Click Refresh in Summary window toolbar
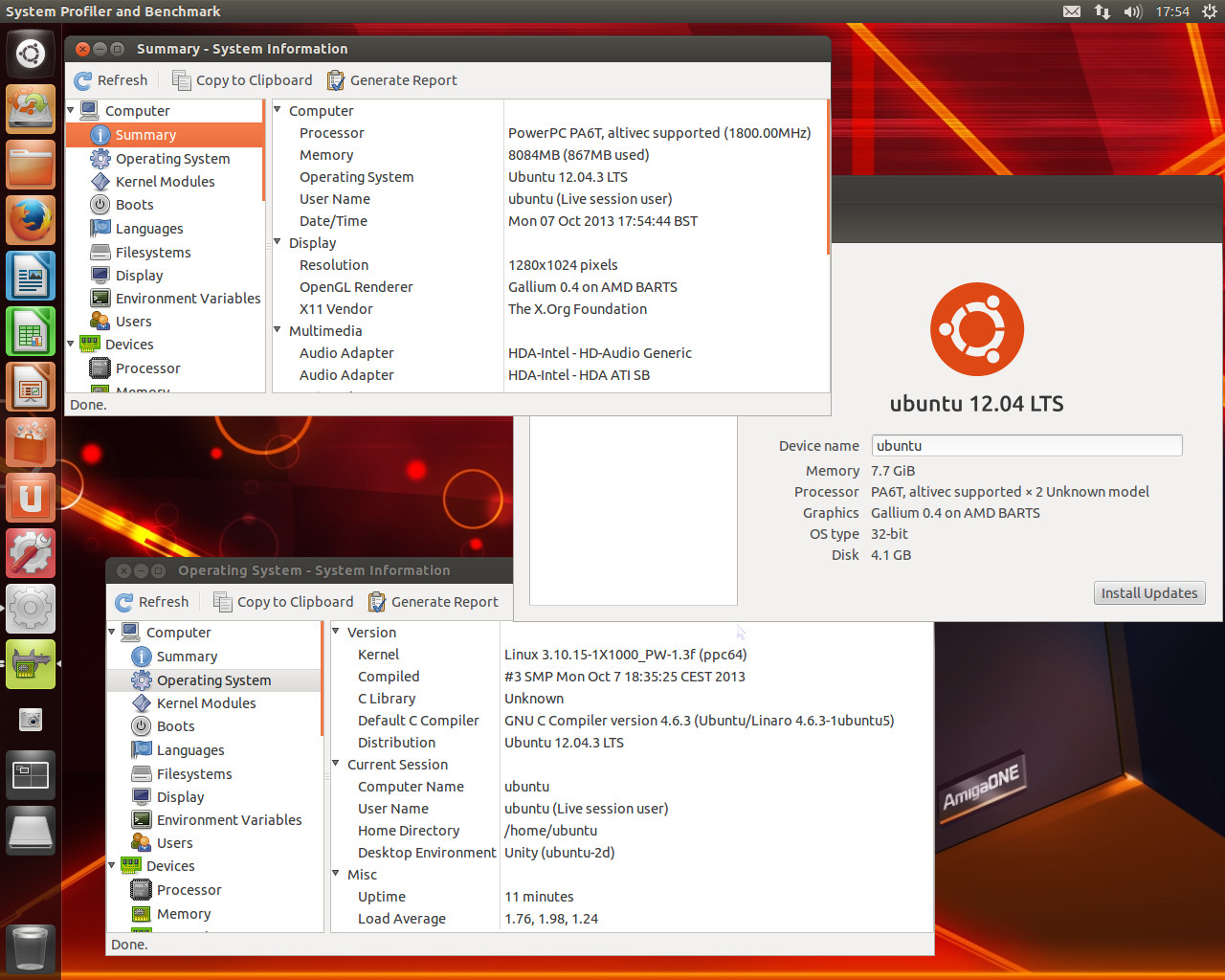 111,80
